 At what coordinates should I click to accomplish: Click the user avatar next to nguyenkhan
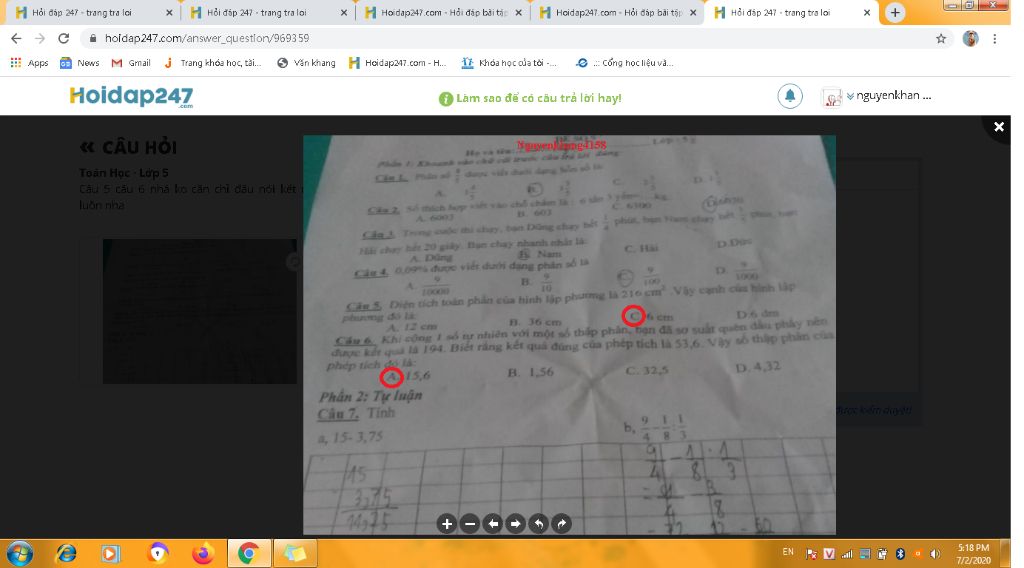[x=832, y=97]
